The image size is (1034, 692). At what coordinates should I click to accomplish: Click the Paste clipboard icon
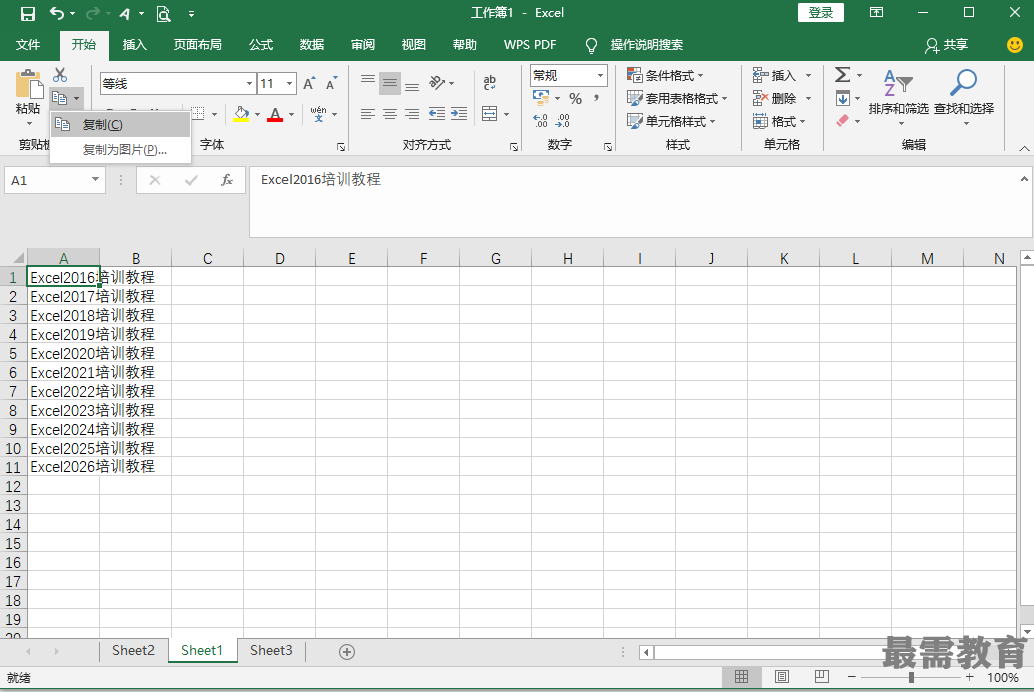(28, 84)
